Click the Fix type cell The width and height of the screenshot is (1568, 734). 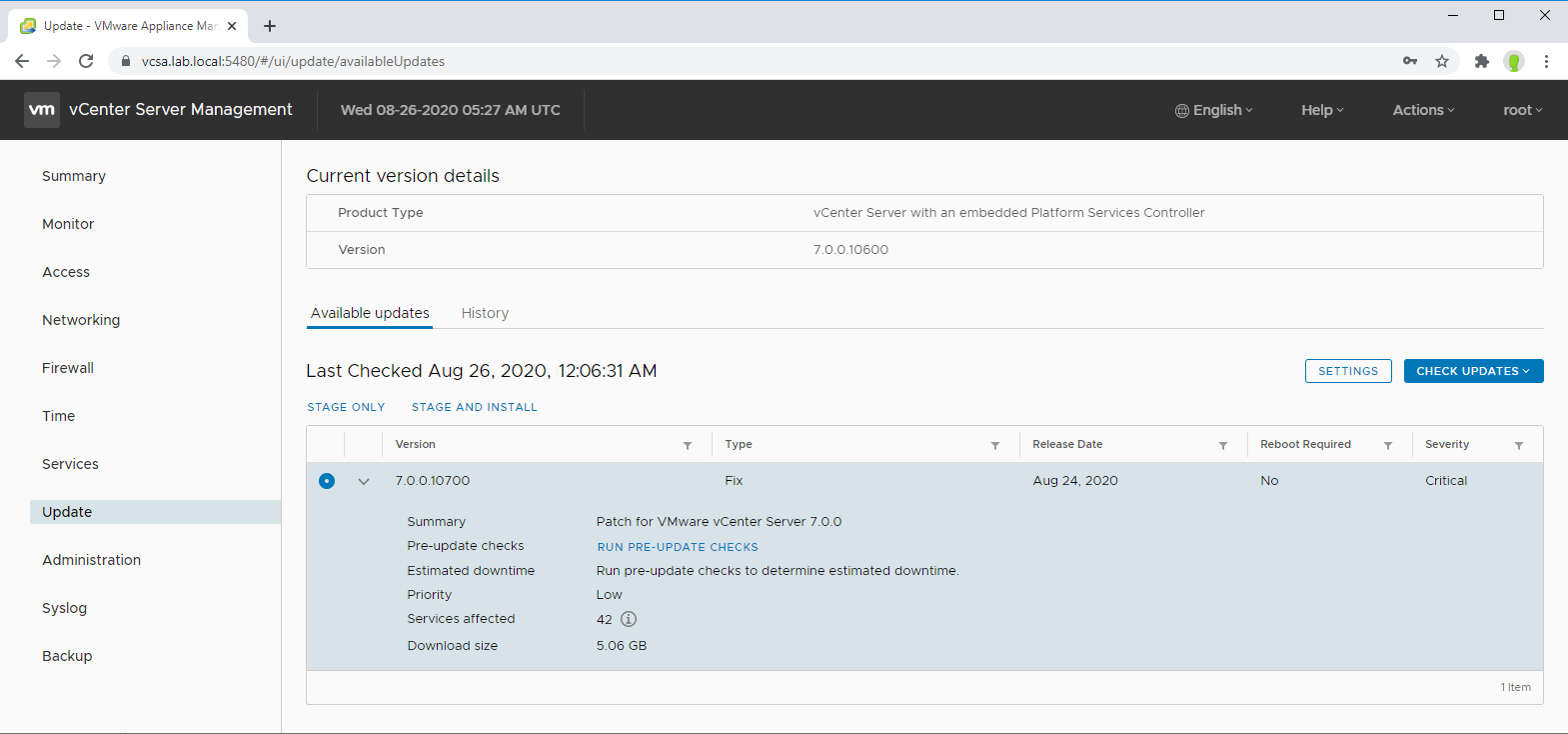734,481
